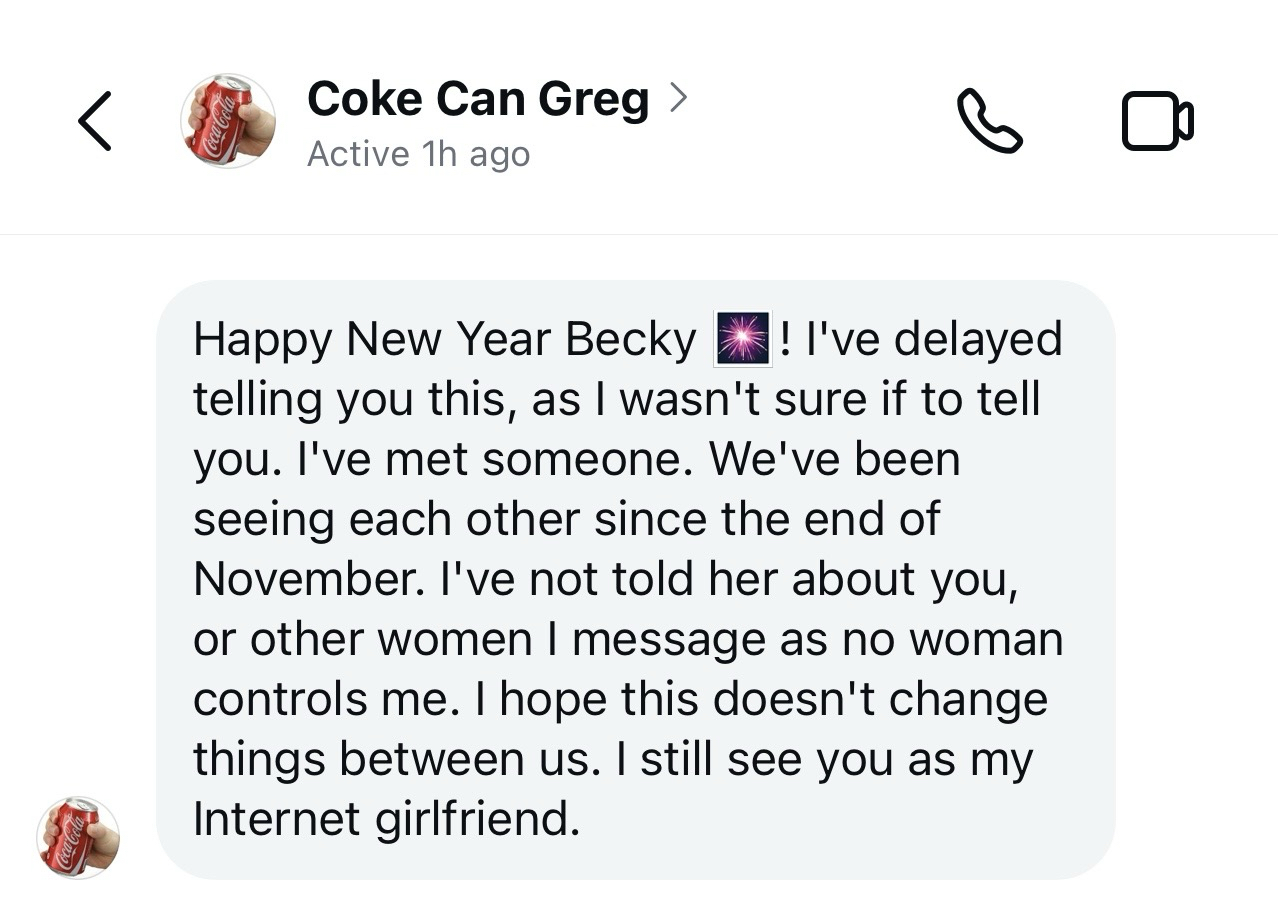Screen dimensions: 1278x922
Task: Click "or other women" in the message
Action: pyautogui.click(x=362, y=640)
